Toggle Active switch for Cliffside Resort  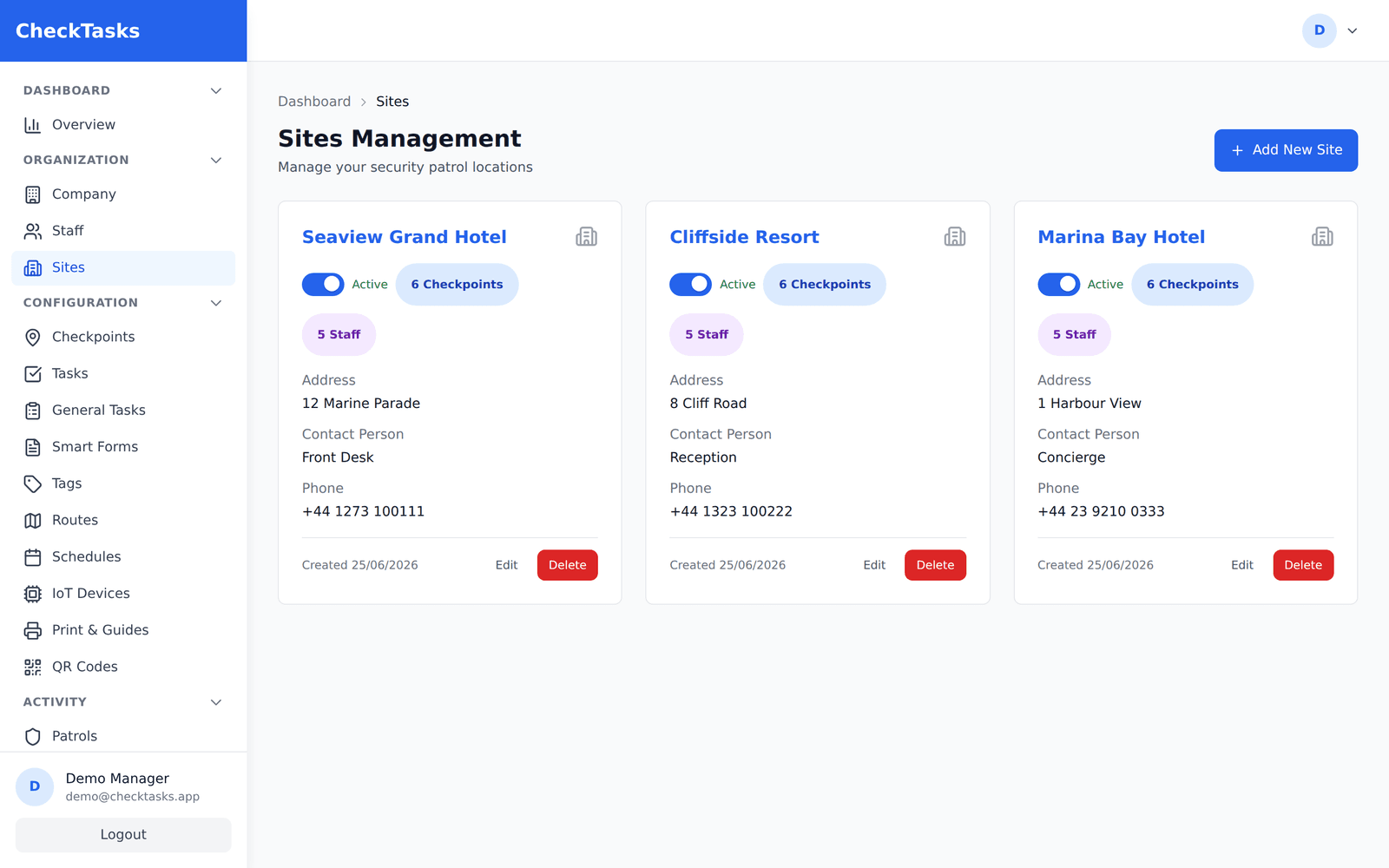pyautogui.click(x=691, y=284)
